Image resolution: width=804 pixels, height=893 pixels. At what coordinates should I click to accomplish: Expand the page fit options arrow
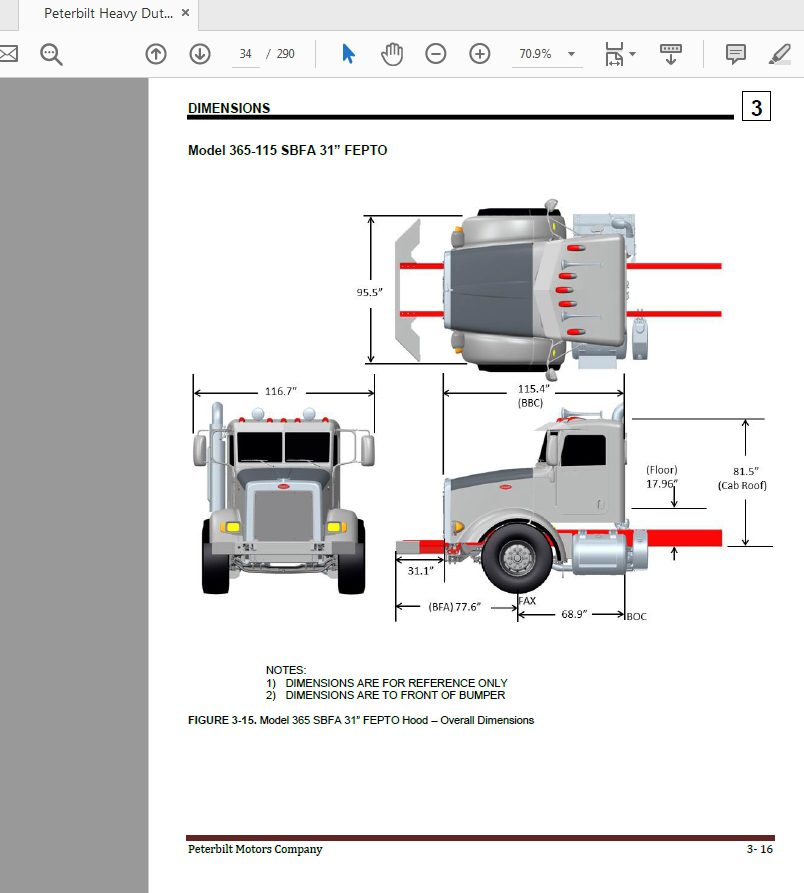[632, 54]
